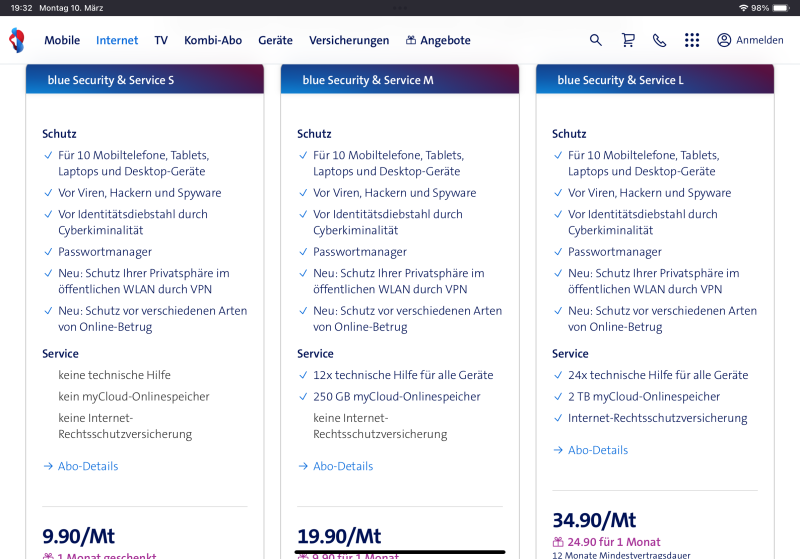Viewport: 800px width, 559px height.
Task: Open the Kombi-Abo menu
Action: point(213,40)
